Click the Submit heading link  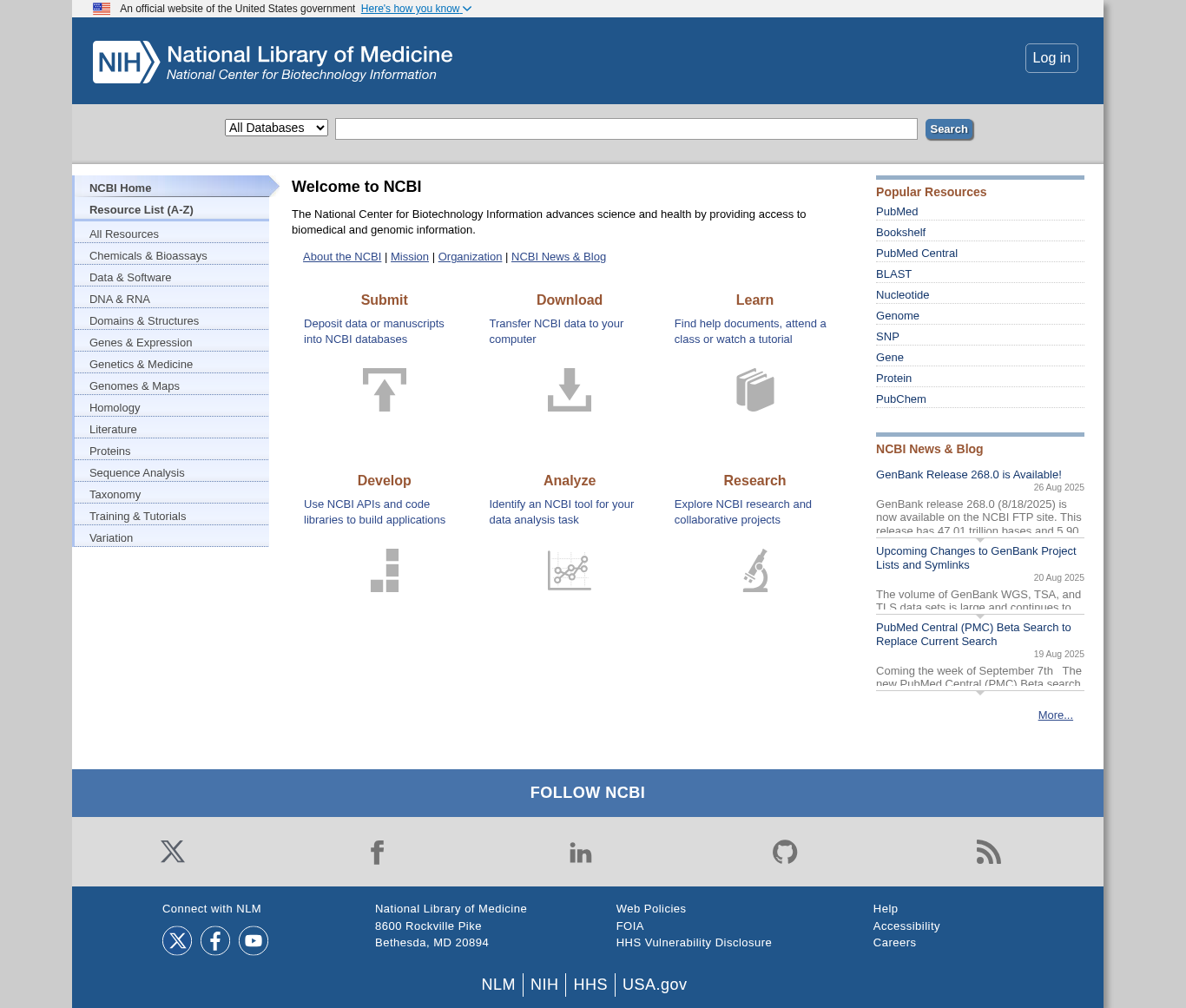point(384,300)
